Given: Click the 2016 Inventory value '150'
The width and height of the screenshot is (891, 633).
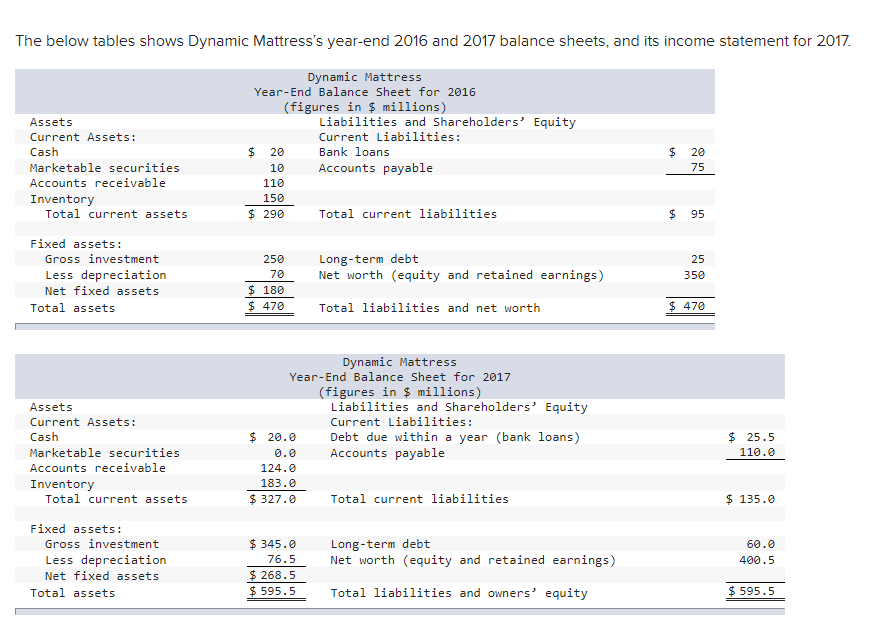Looking at the screenshot, I should coord(273,198).
